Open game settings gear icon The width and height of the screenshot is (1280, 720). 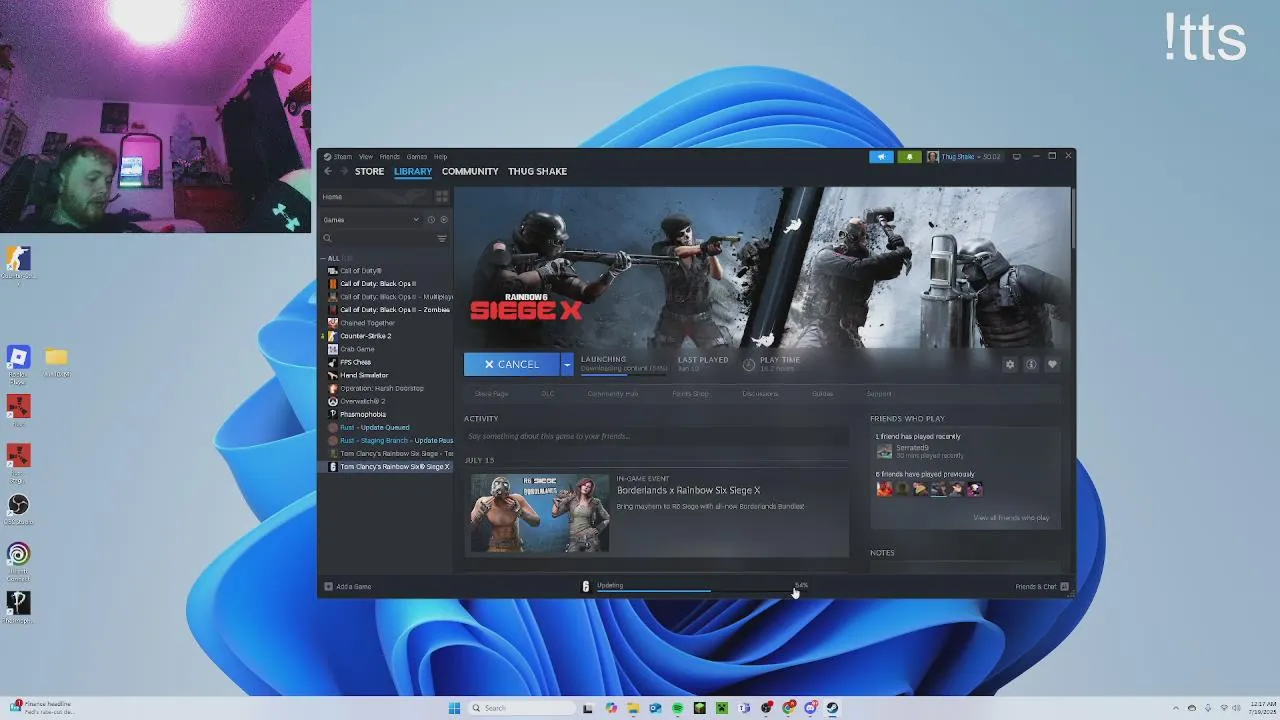1010,365
